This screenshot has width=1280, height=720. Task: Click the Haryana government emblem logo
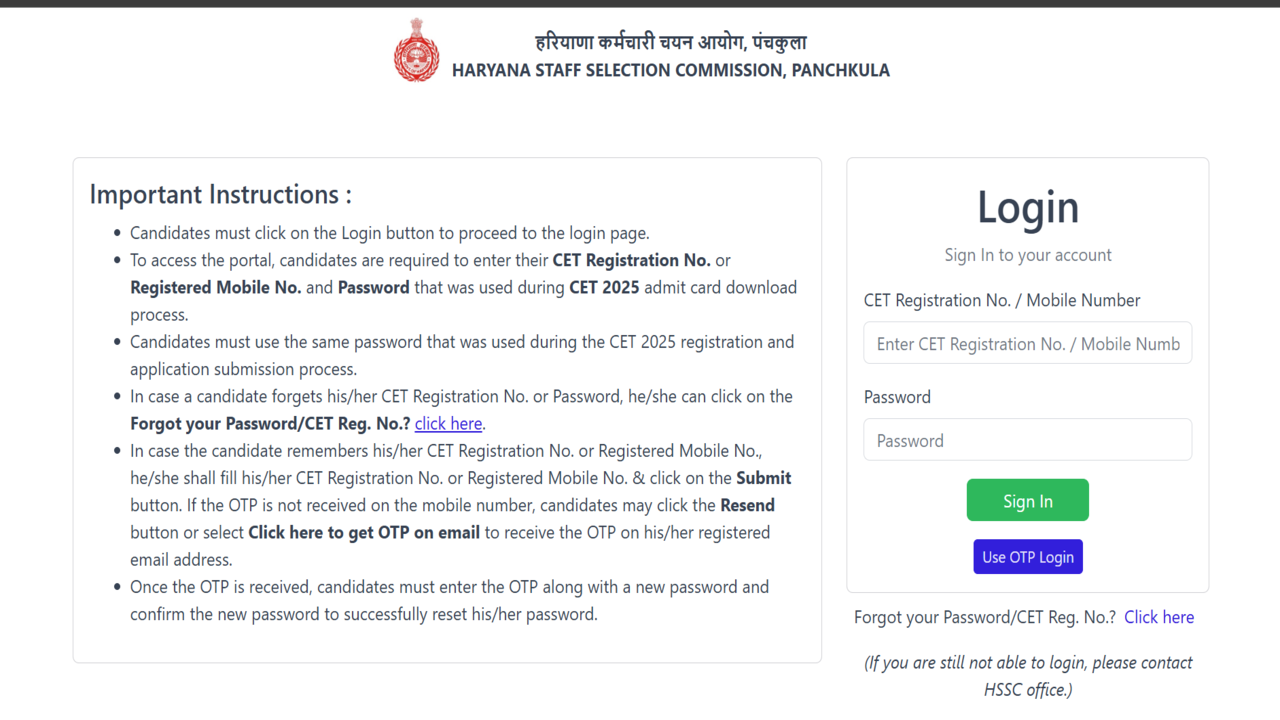416,50
